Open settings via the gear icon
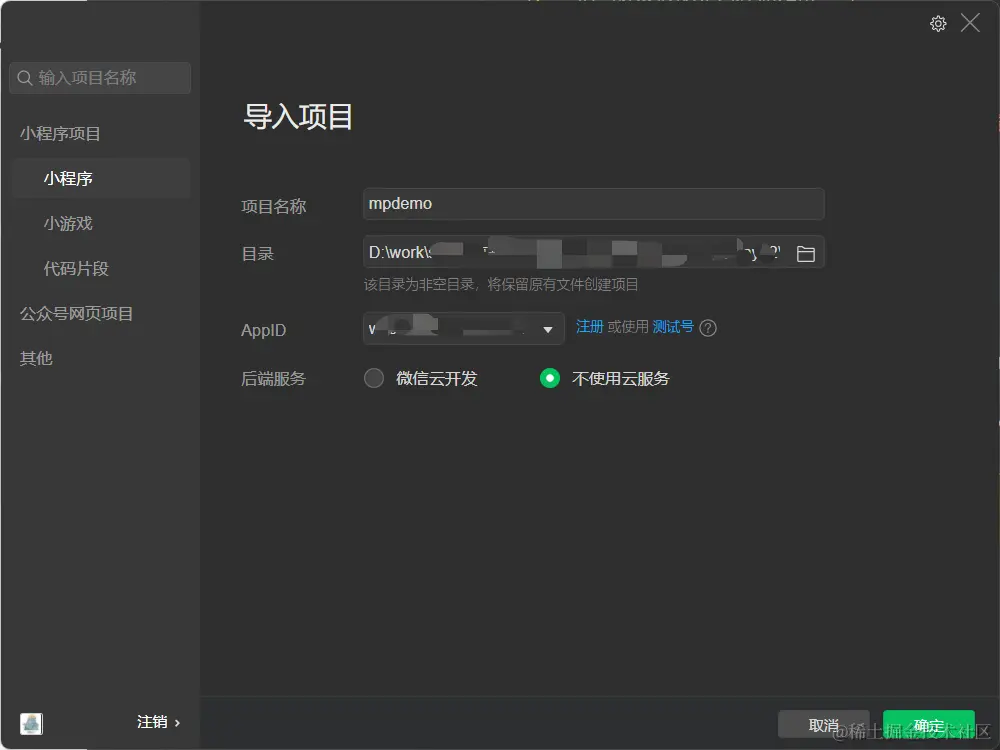 [x=938, y=24]
